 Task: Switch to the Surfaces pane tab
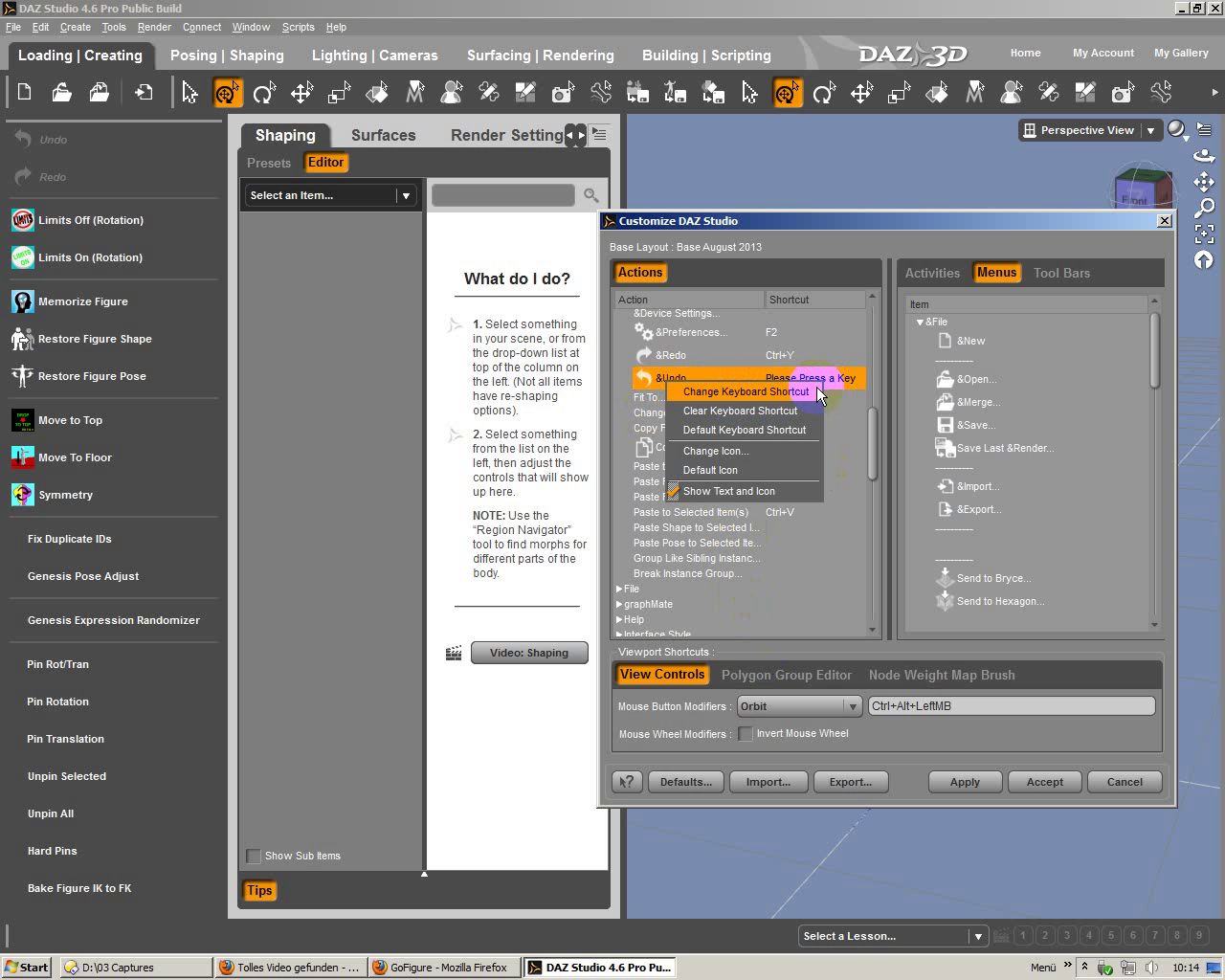[383, 135]
